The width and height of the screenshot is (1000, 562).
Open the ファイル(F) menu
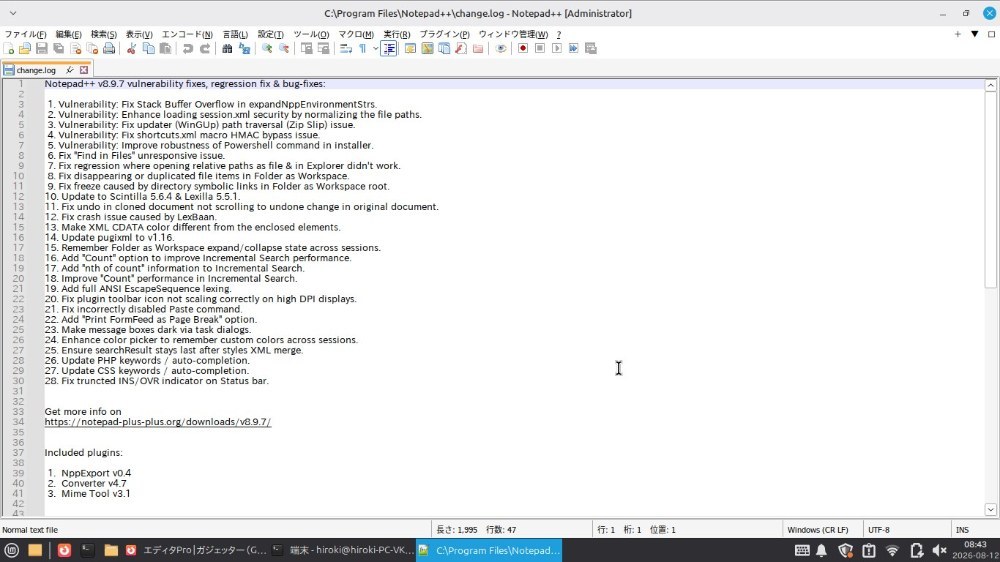(26, 34)
